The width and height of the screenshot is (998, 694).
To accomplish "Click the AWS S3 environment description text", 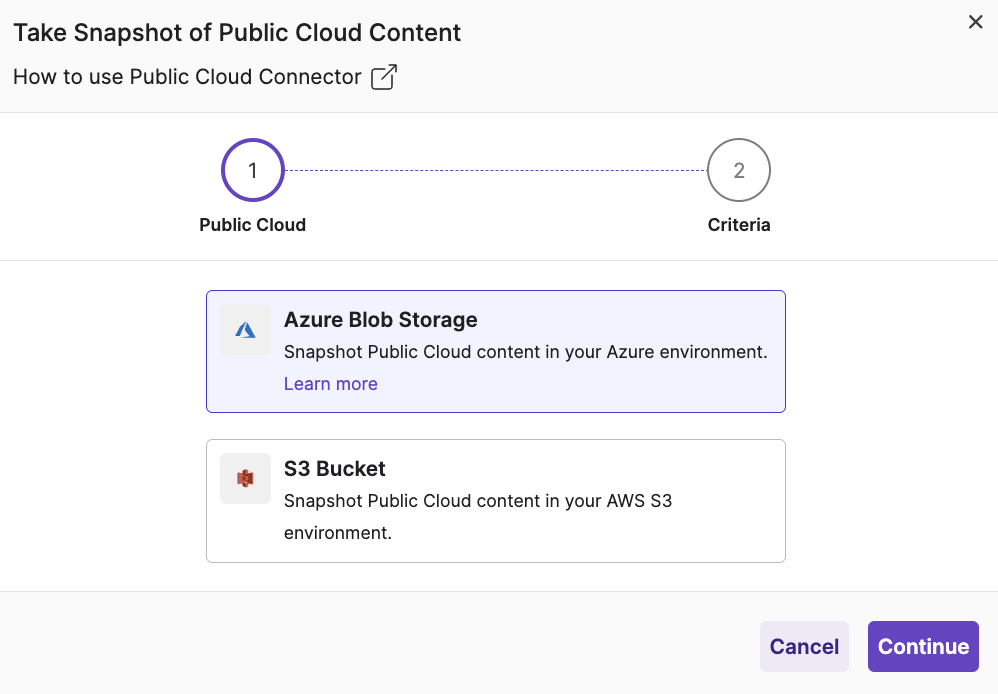I will 478,517.
